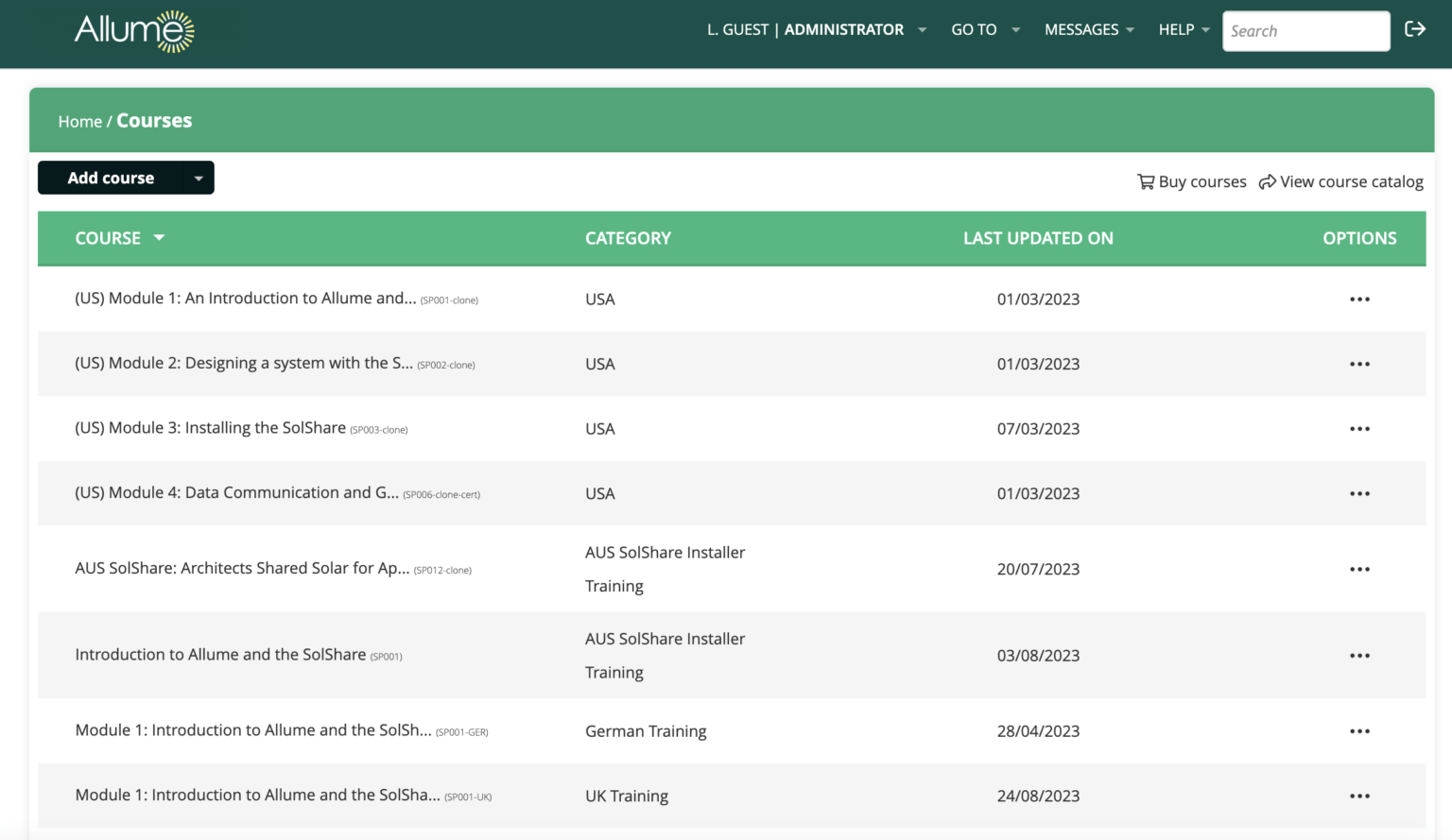Go to Home breadcrumb link
The image size is (1452, 840).
79,122
